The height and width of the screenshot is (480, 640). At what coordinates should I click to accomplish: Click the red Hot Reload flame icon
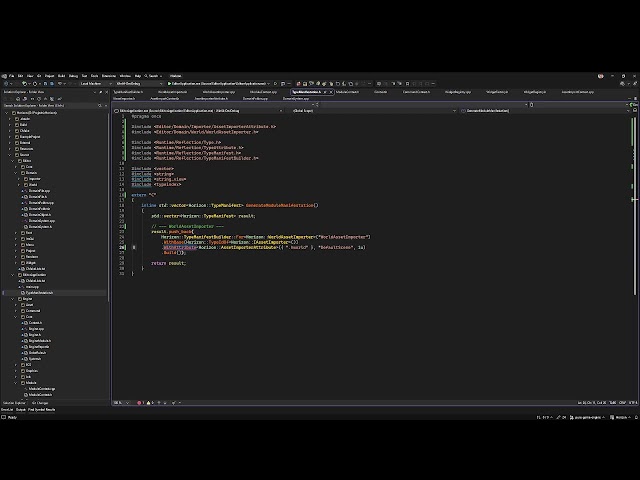299,84
